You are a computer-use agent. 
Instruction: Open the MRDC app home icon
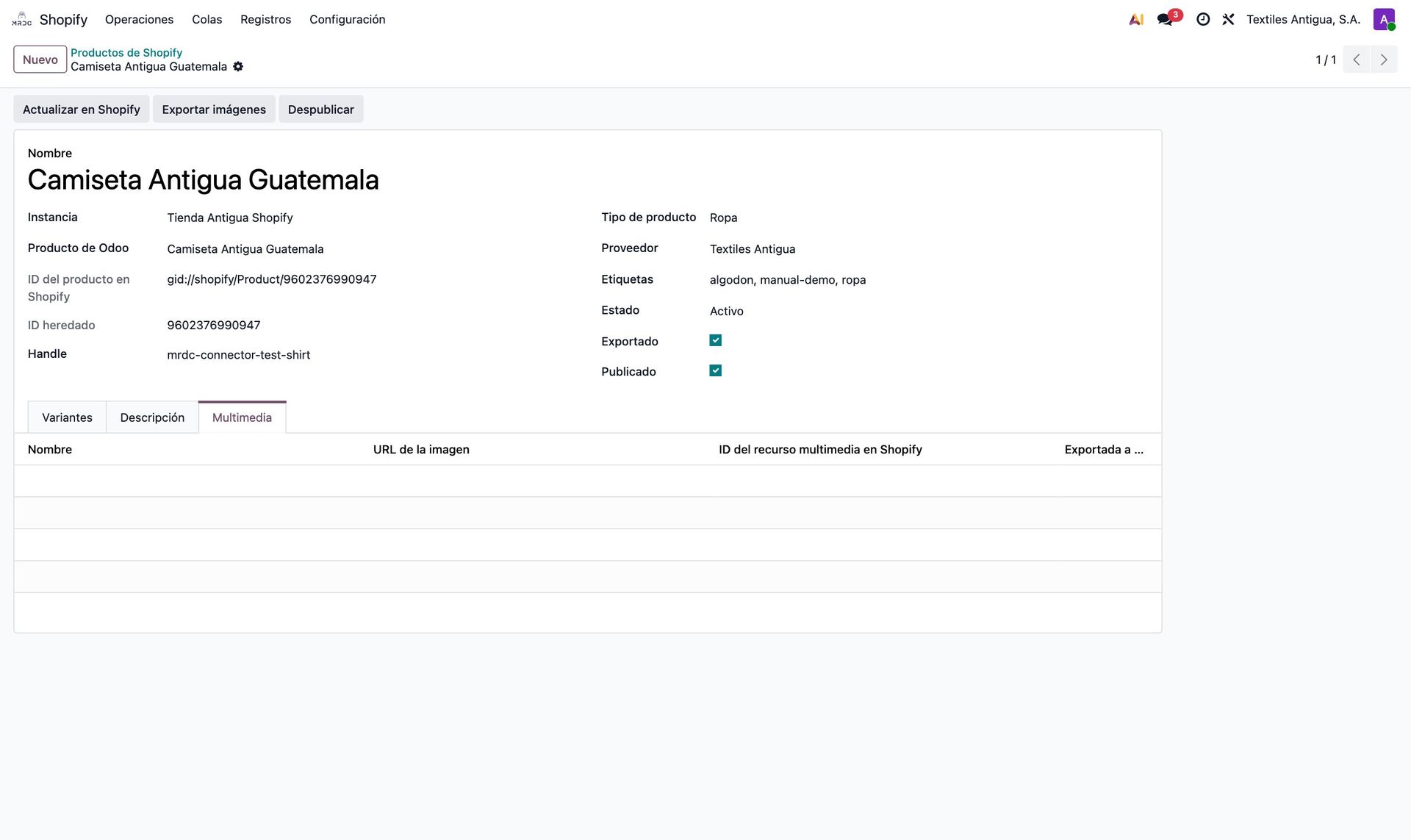click(x=22, y=19)
